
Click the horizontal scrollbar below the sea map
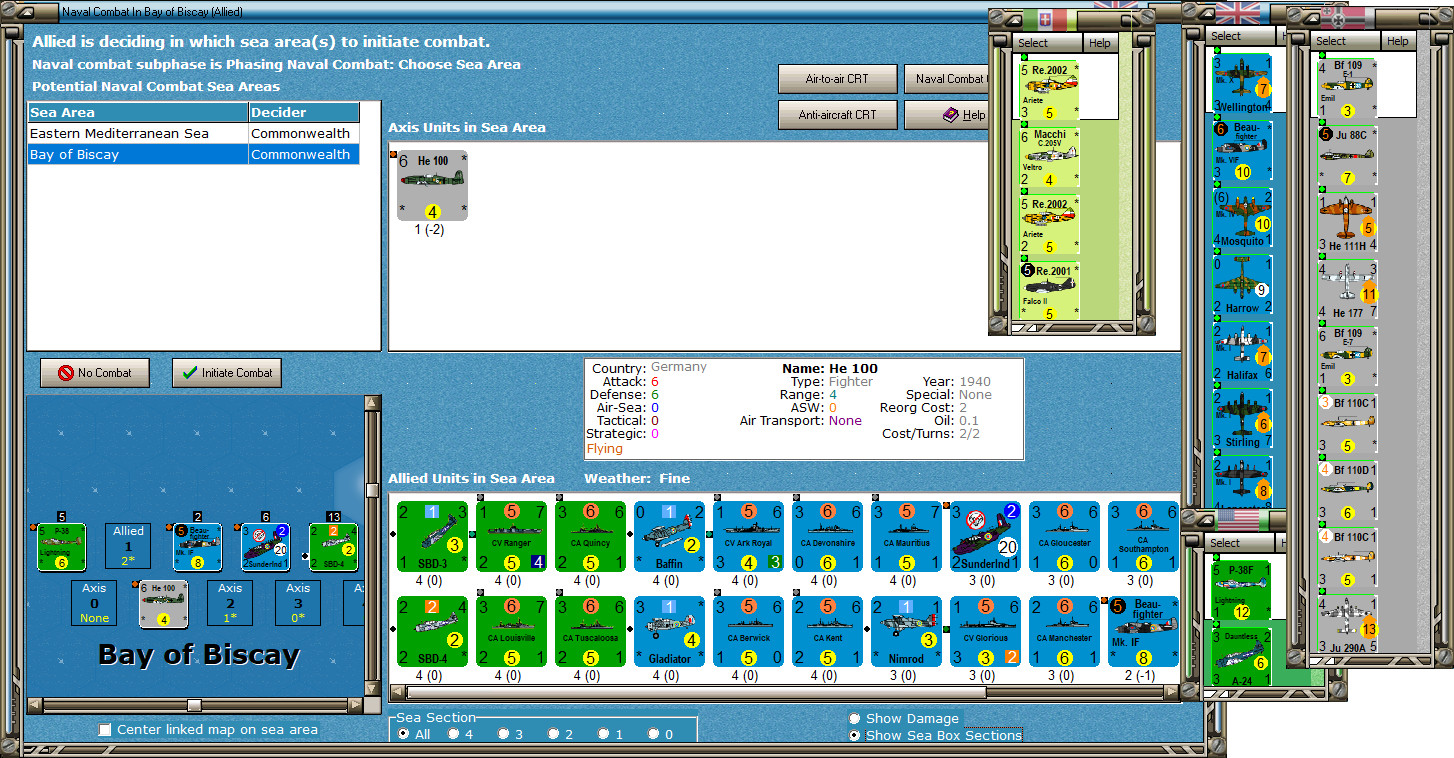tap(194, 704)
